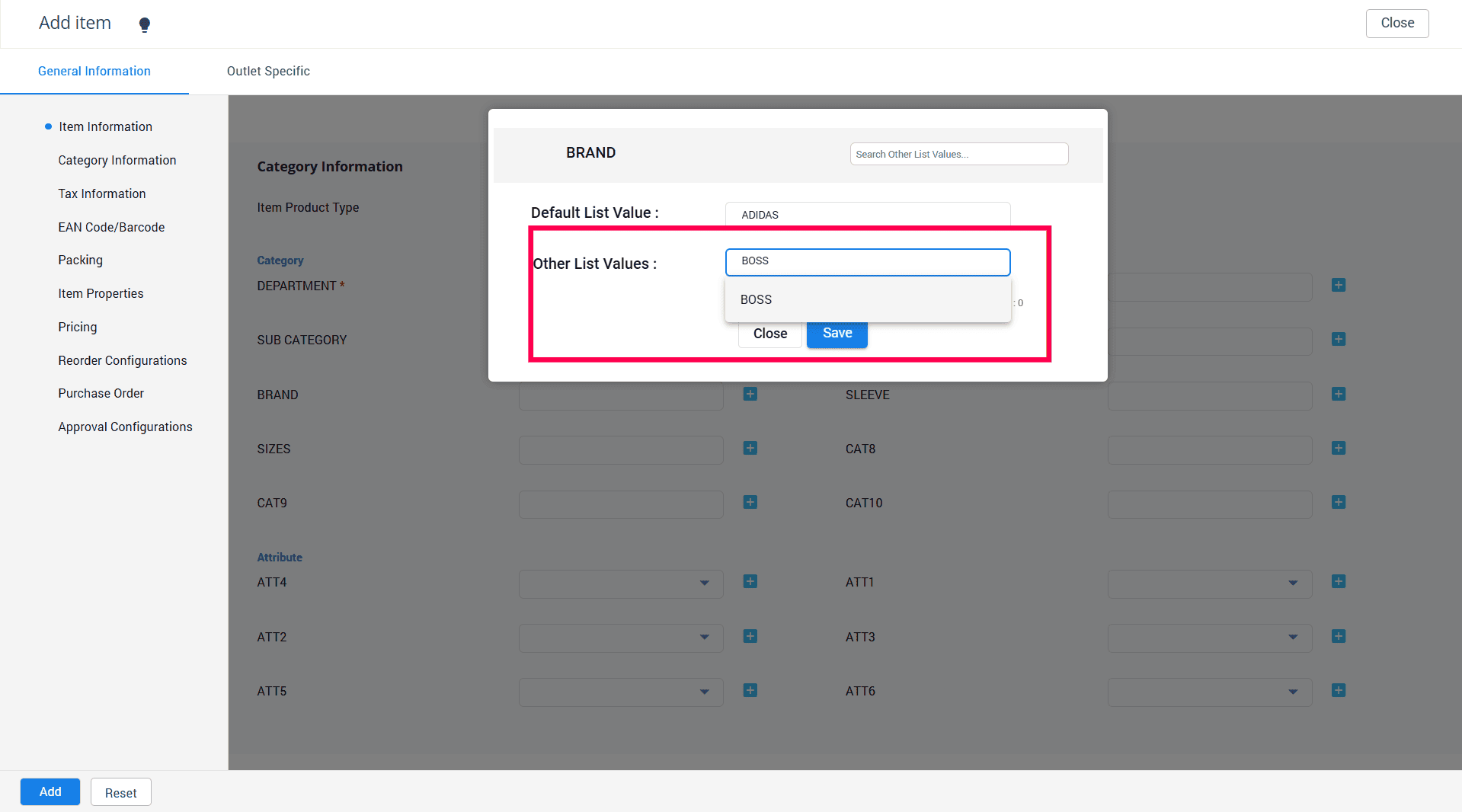Go to Category Information section

(117, 160)
